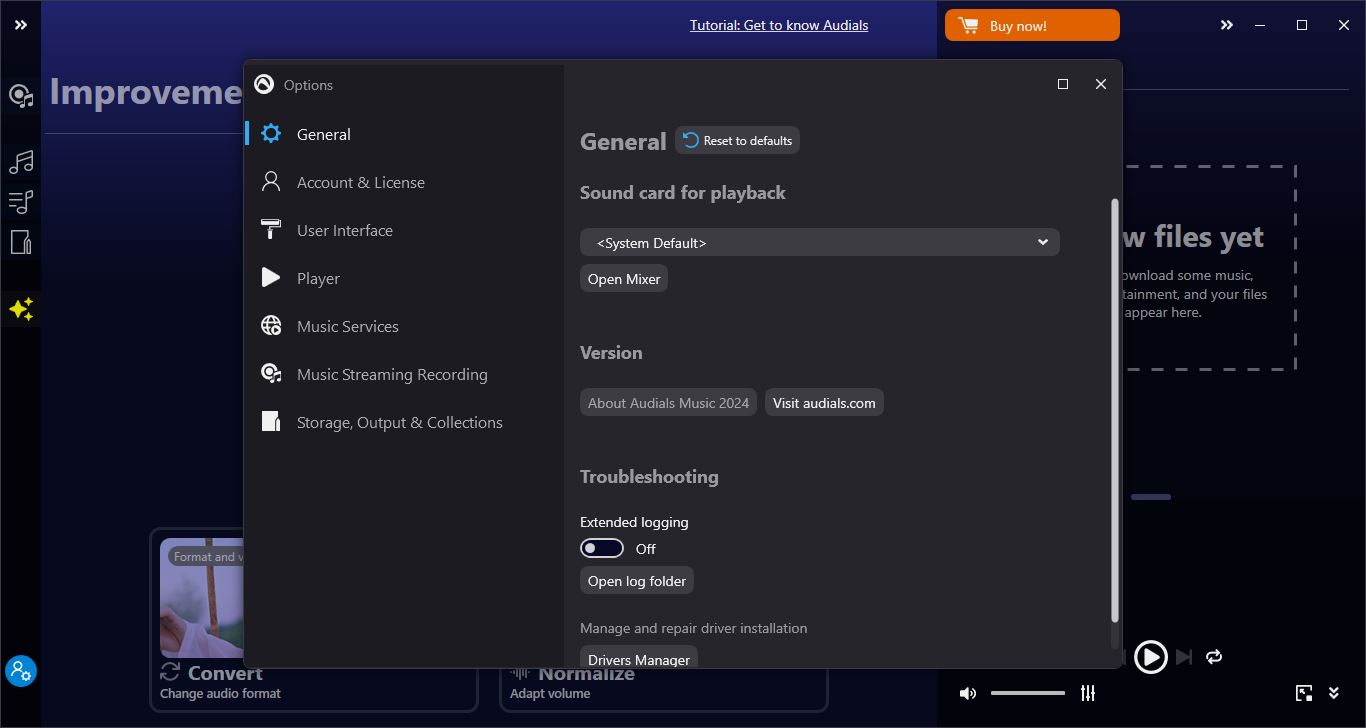
Task: Switch to mini player view icon
Action: coord(1304,693)
